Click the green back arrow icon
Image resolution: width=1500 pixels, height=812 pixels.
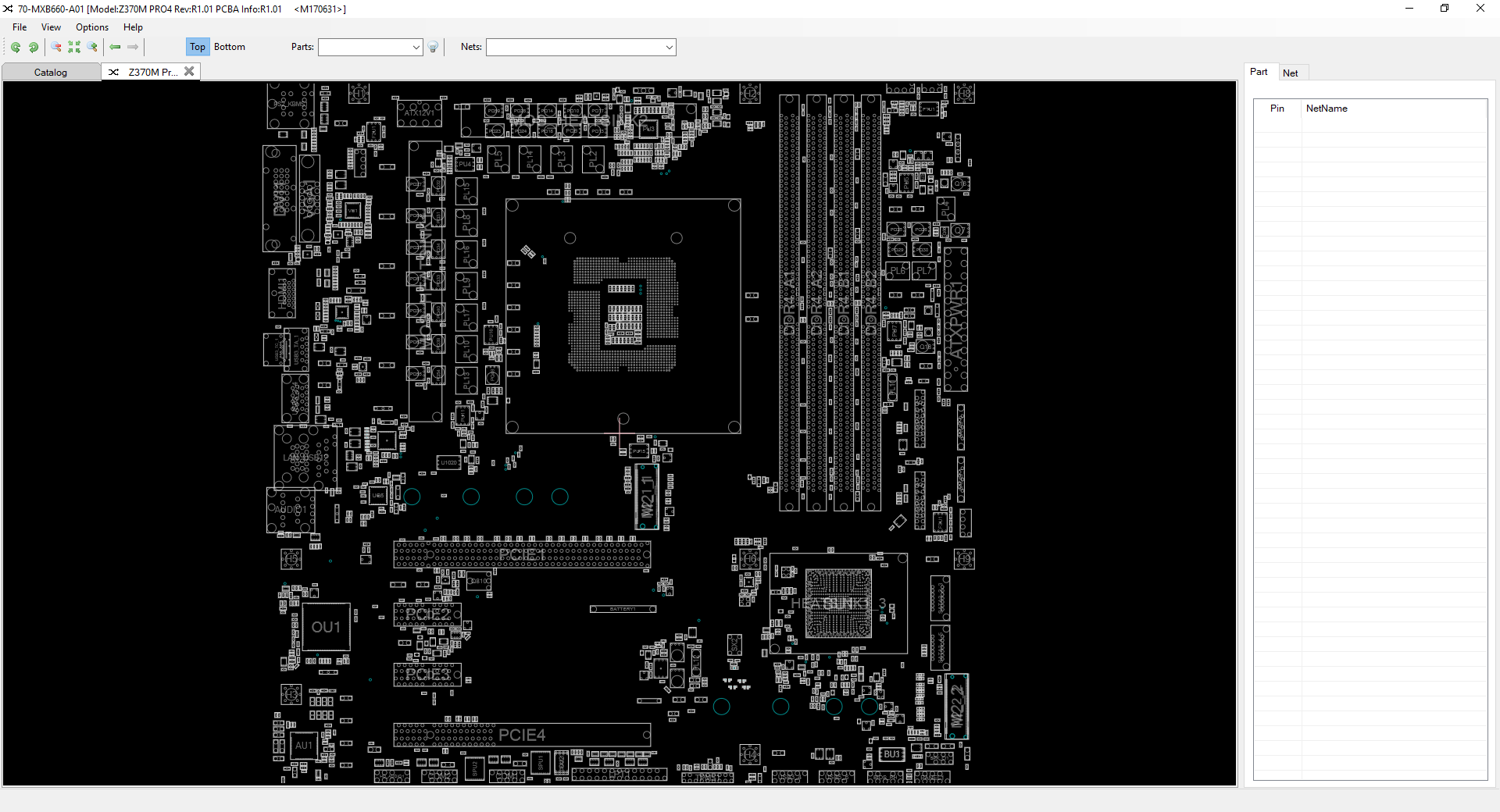(x=115, y=48)
